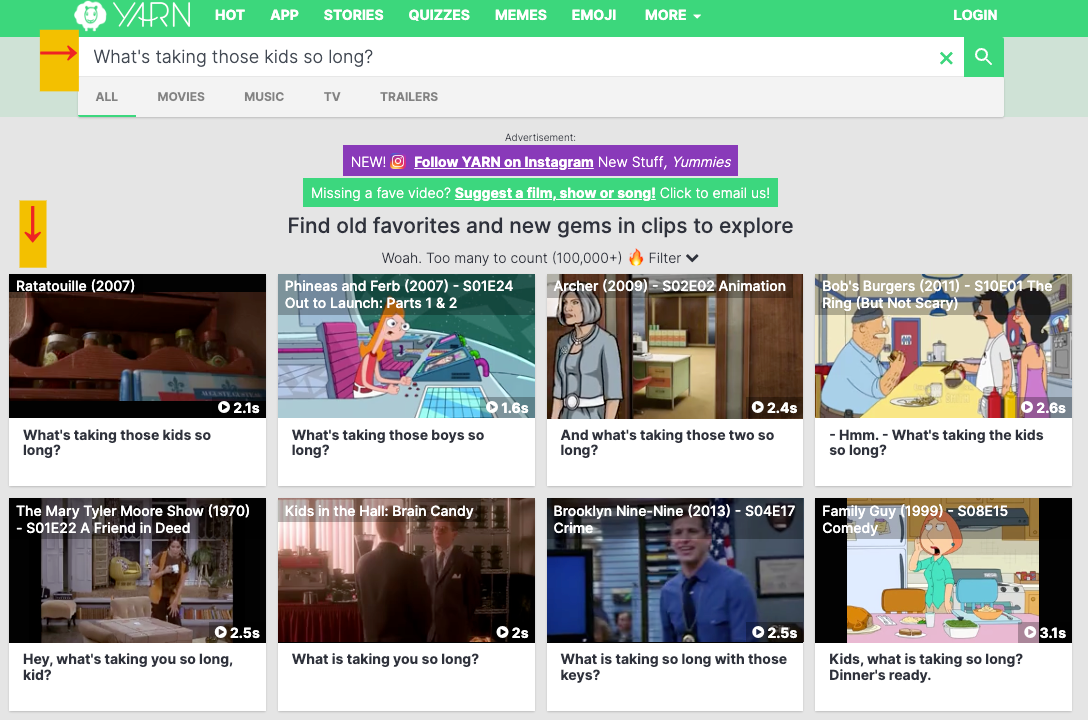This screenshot has height=720, width=1088.
Task: Click caption "What is taking so long with those keys?"
Action: 673,667
